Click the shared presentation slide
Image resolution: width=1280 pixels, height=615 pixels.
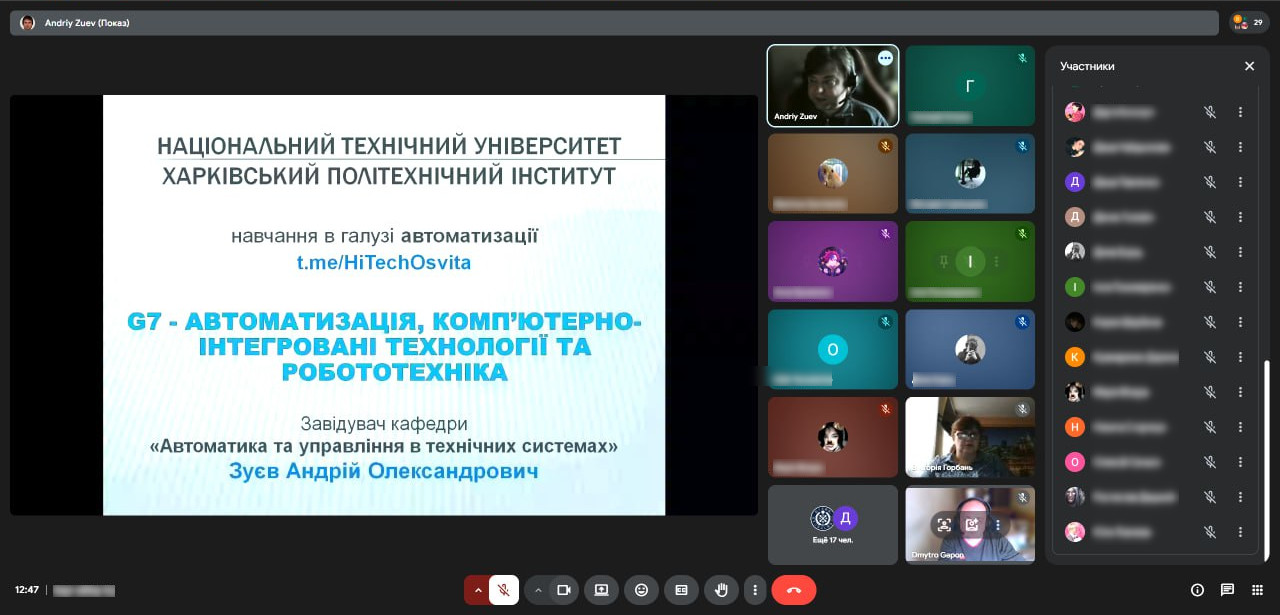click(384, 305)
